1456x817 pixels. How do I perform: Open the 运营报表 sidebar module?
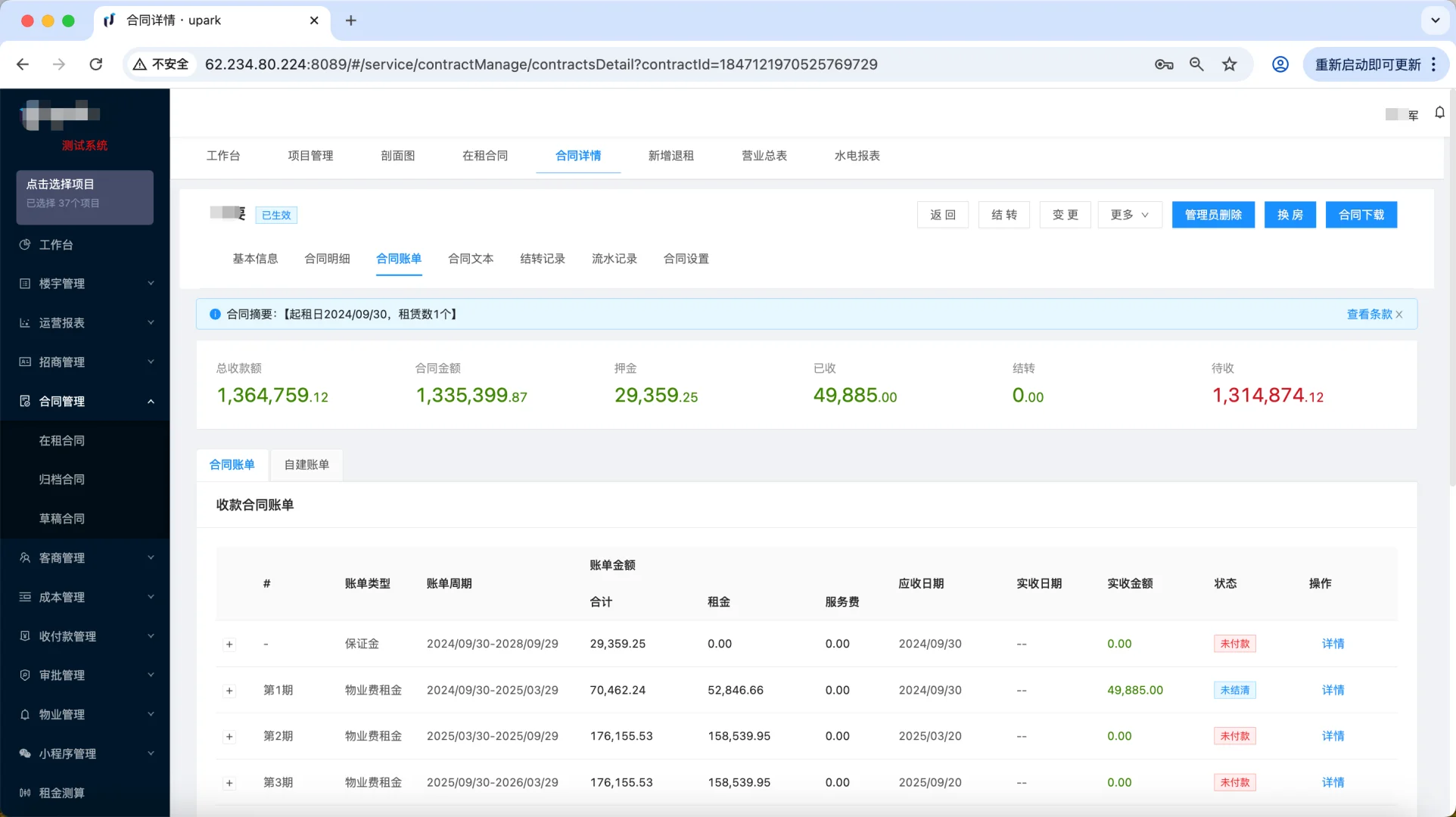pyautogui.click(x=62, y=322)
